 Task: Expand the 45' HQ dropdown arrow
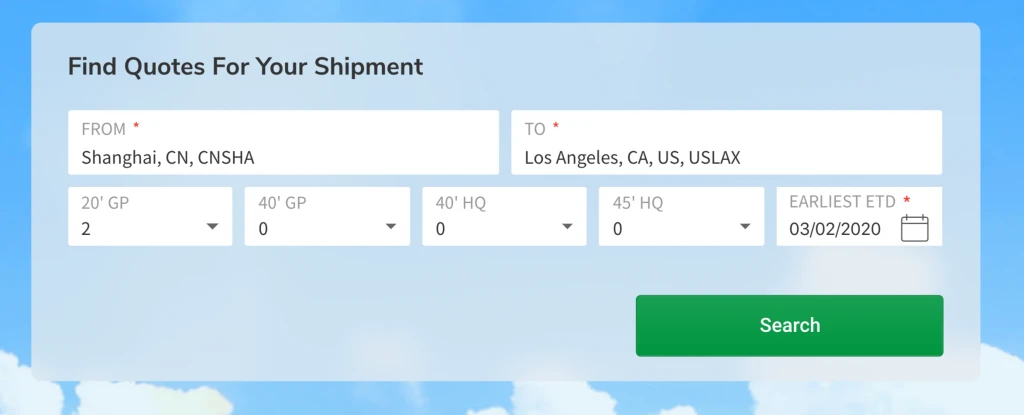[744, 227]
